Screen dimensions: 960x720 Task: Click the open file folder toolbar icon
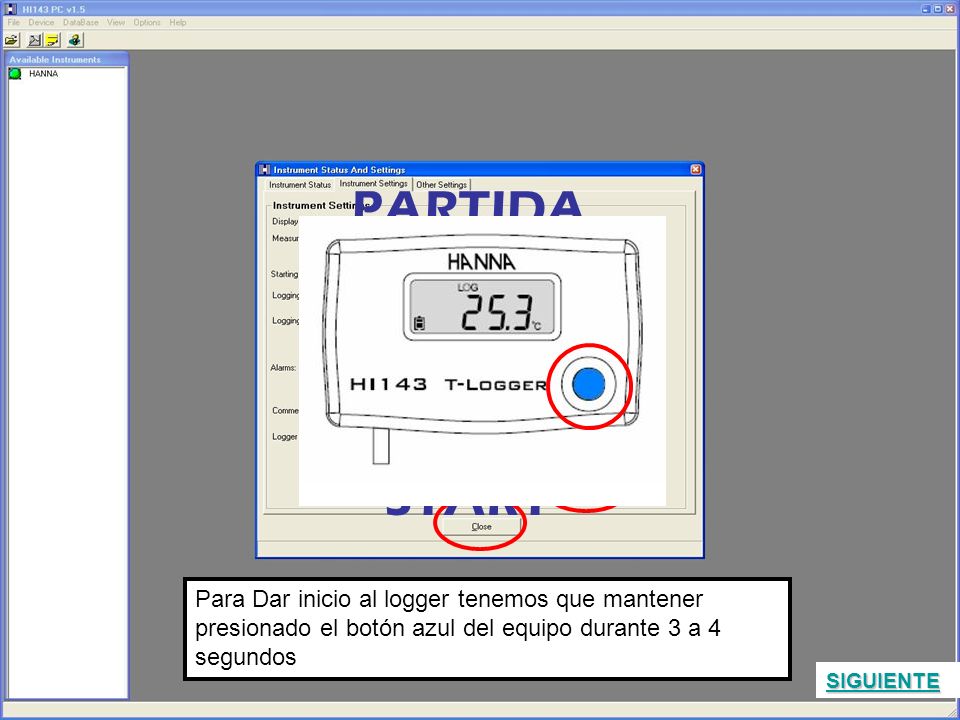coord(12,40)
